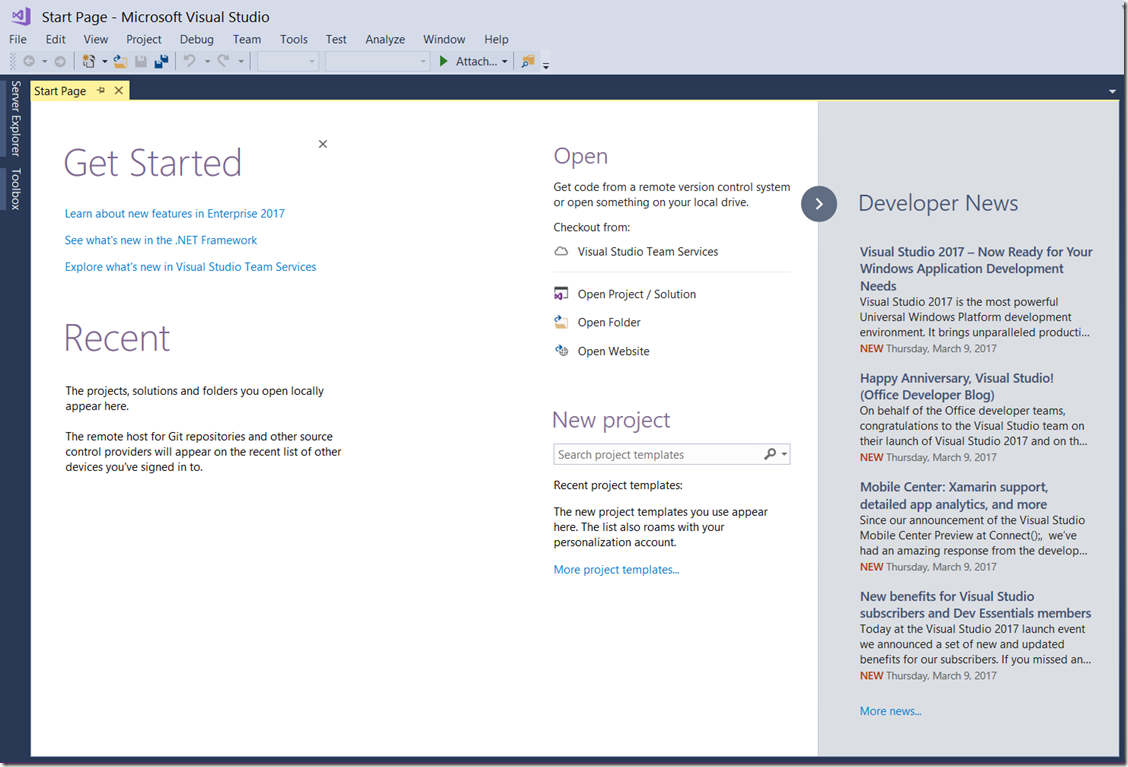Image resolution: width=1128 pixels, height=767 pixels.
Task: Open the Server Explorer side tab
Action: [15, 118]
